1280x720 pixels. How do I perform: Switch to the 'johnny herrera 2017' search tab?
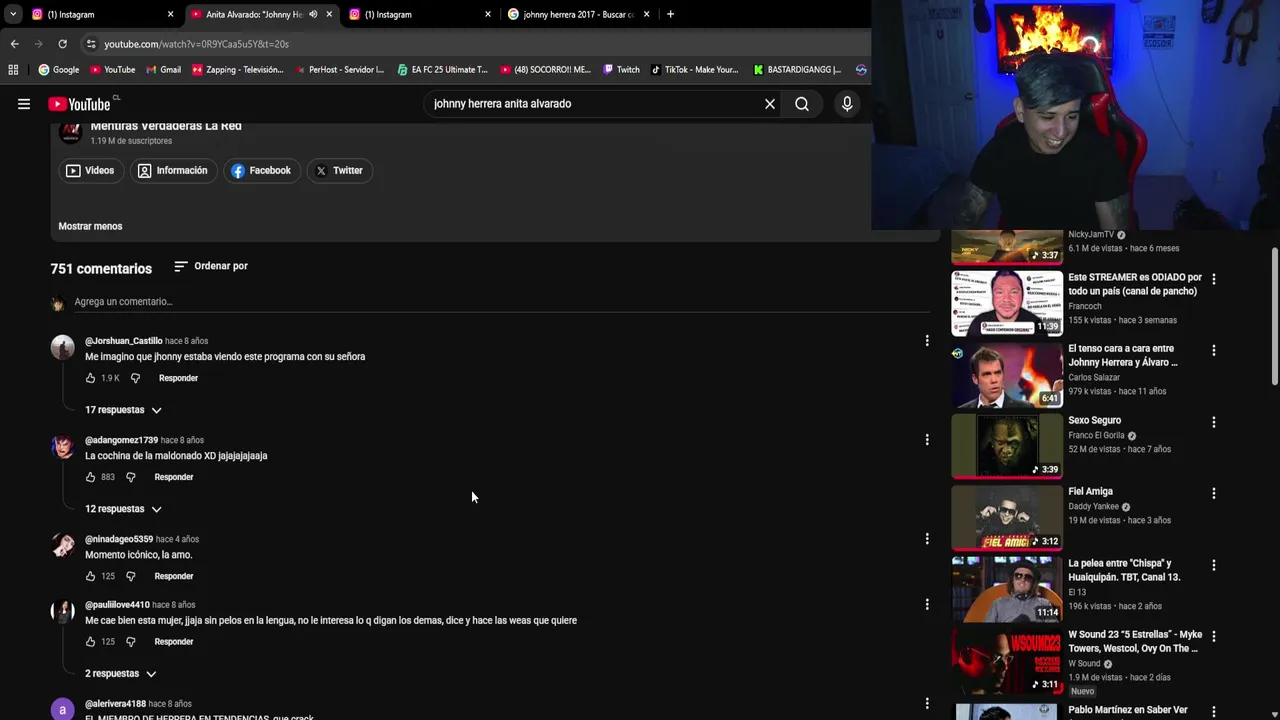point(578,14)
